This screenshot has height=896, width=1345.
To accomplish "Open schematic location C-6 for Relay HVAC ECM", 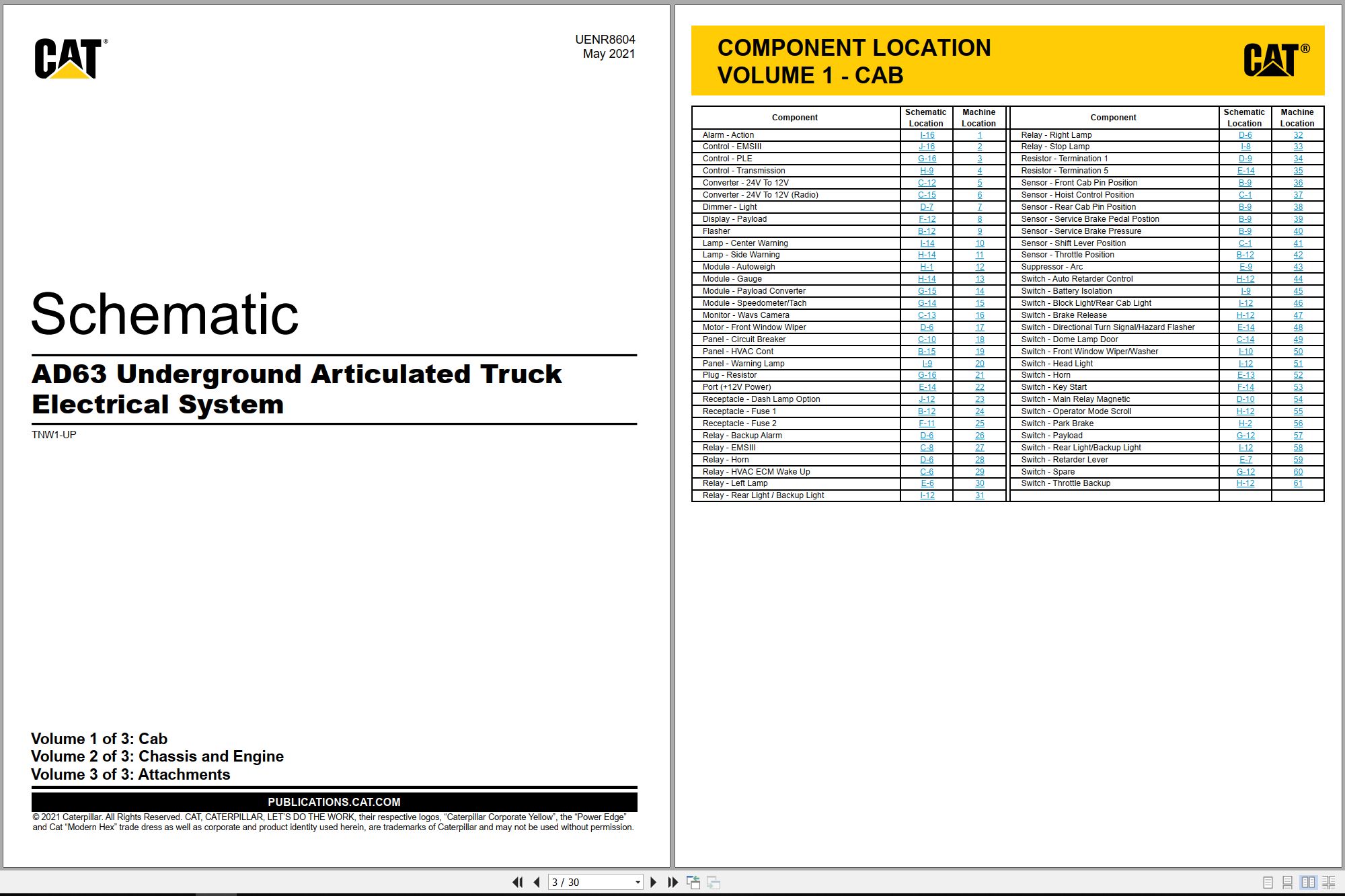I will [x=927, y=472].
